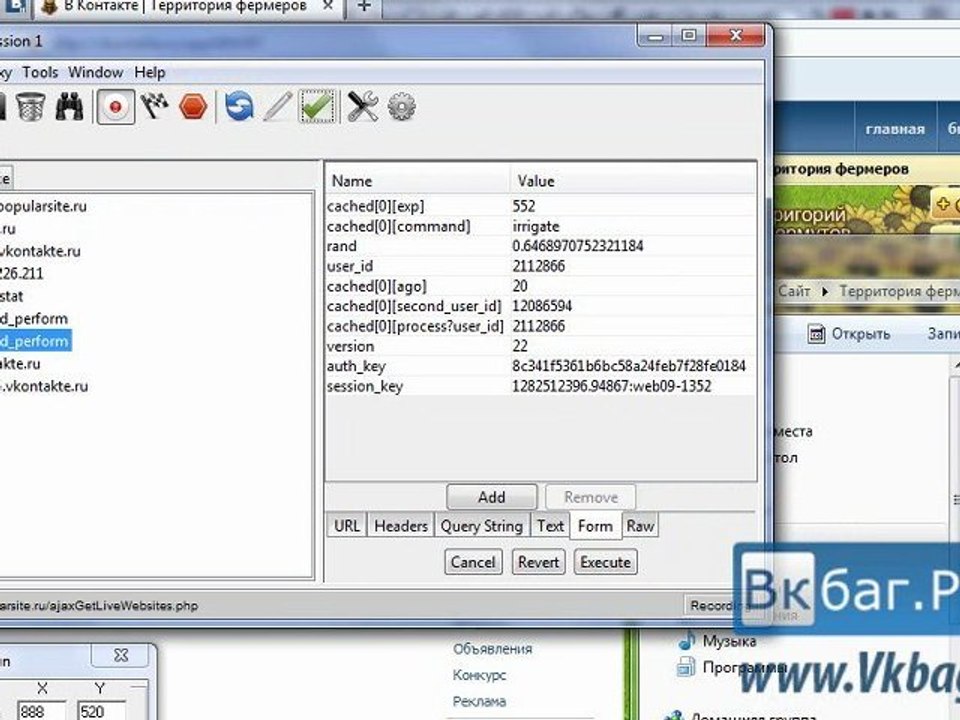Click the trash bin clear session icon
The width and height of the screenshot is (960, 720).
(x=31, y=107)
